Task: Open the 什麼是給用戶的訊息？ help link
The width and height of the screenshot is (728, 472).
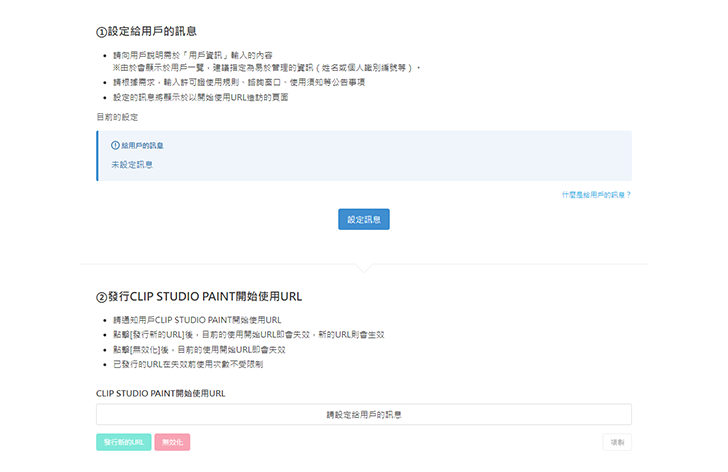Action: tap(596, 195)
